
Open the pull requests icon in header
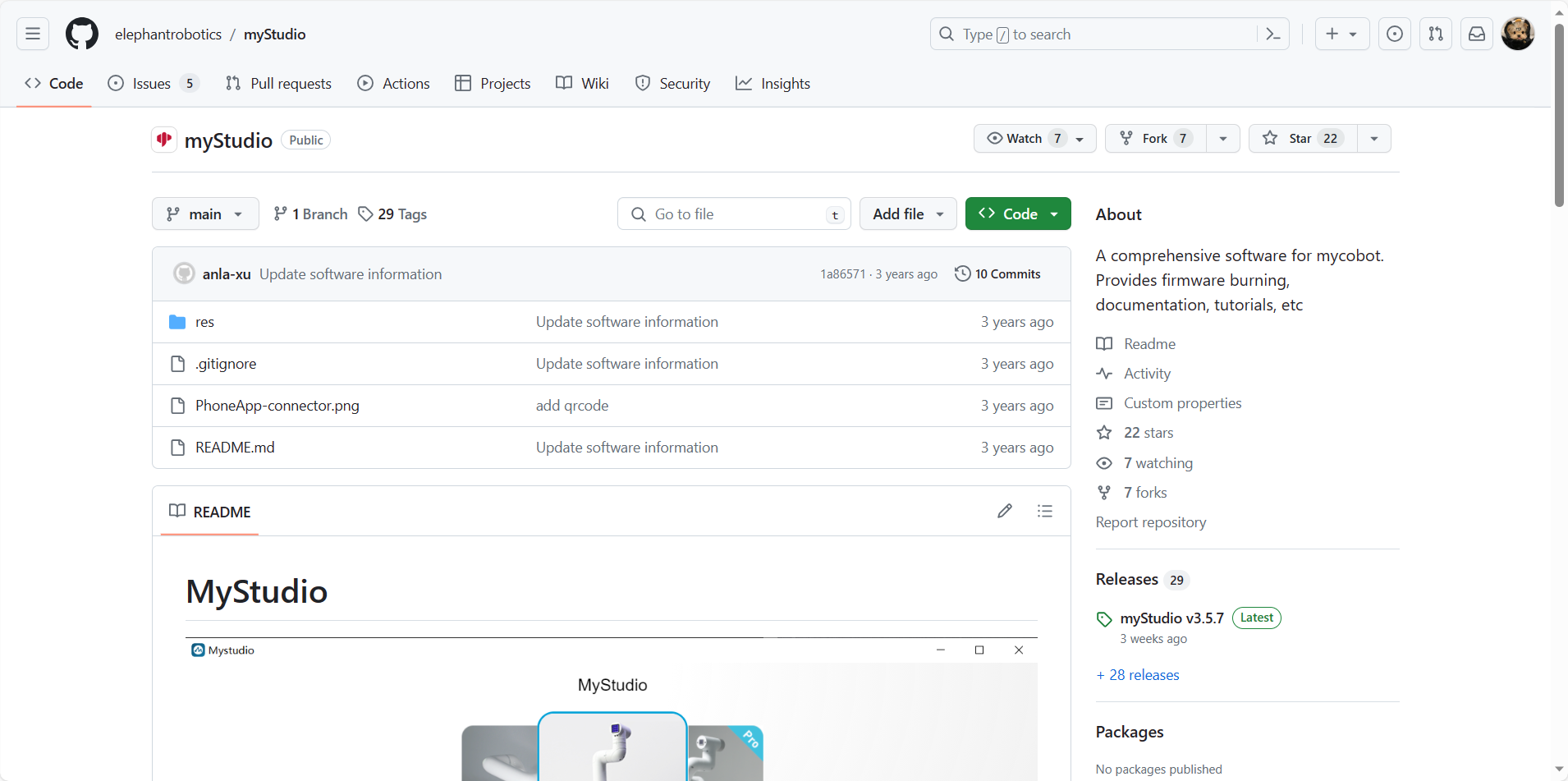pyautogui.click(x=1436, y=34)
